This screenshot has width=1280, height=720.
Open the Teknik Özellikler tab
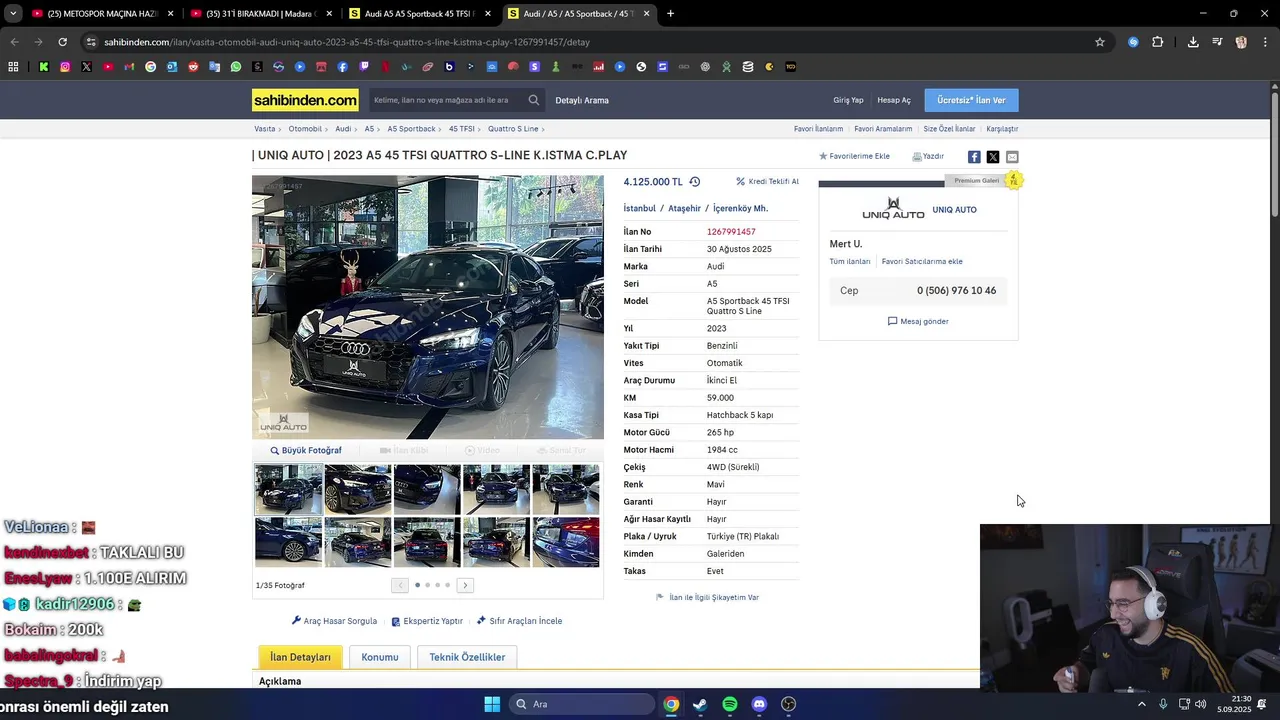(467, 657)
